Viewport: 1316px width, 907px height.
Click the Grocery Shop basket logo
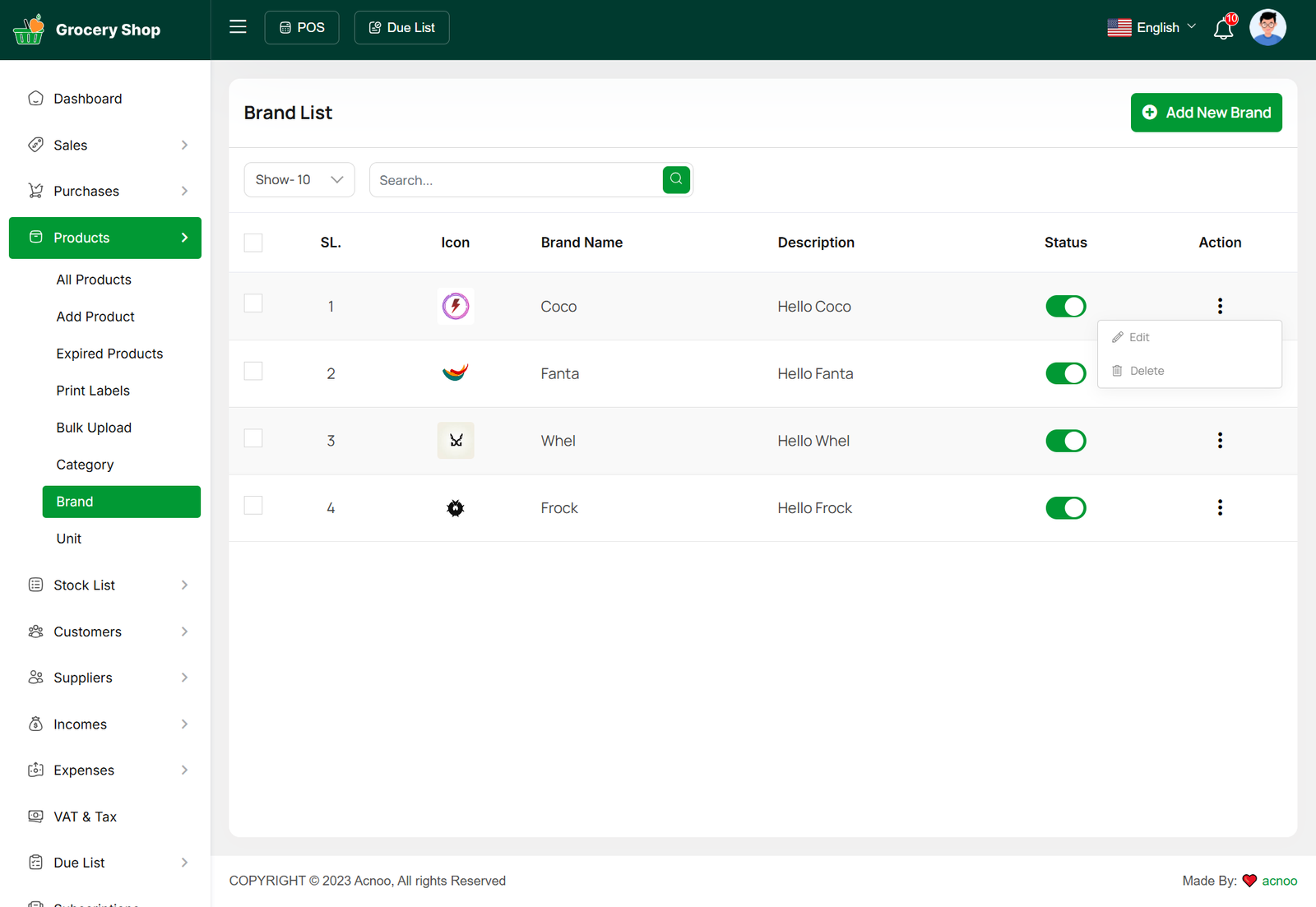(29, 30)
